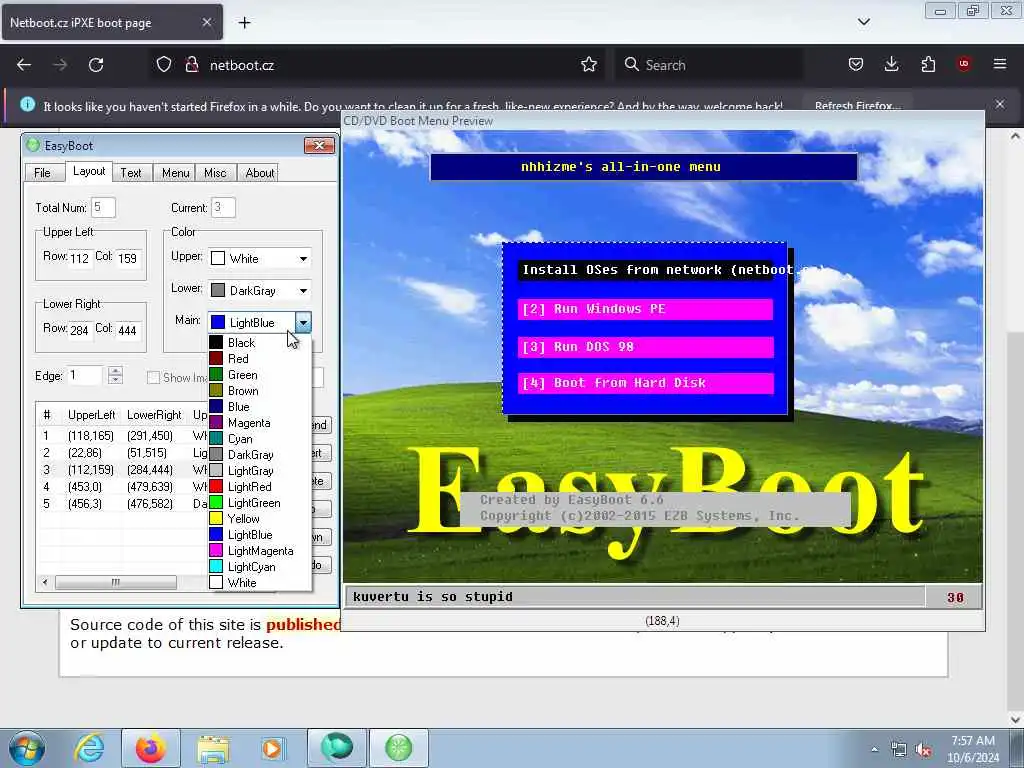The height and width of the screenshot is (768, 1024).
Task: Choose LightCyan from color list
Action: coord(259,567)
